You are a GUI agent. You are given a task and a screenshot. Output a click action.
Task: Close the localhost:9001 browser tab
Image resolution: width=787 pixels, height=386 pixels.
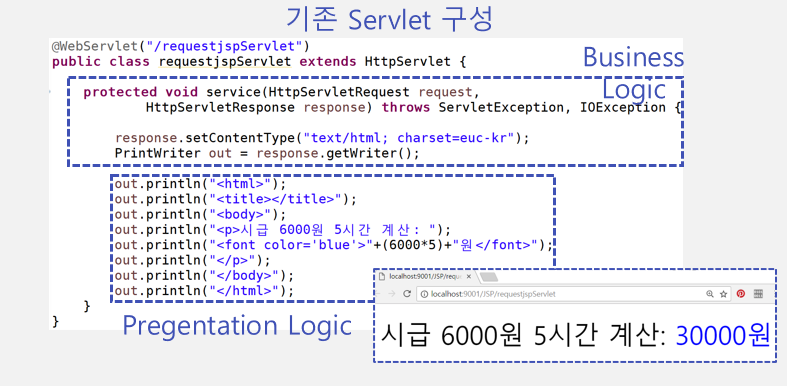coord(469,277)
